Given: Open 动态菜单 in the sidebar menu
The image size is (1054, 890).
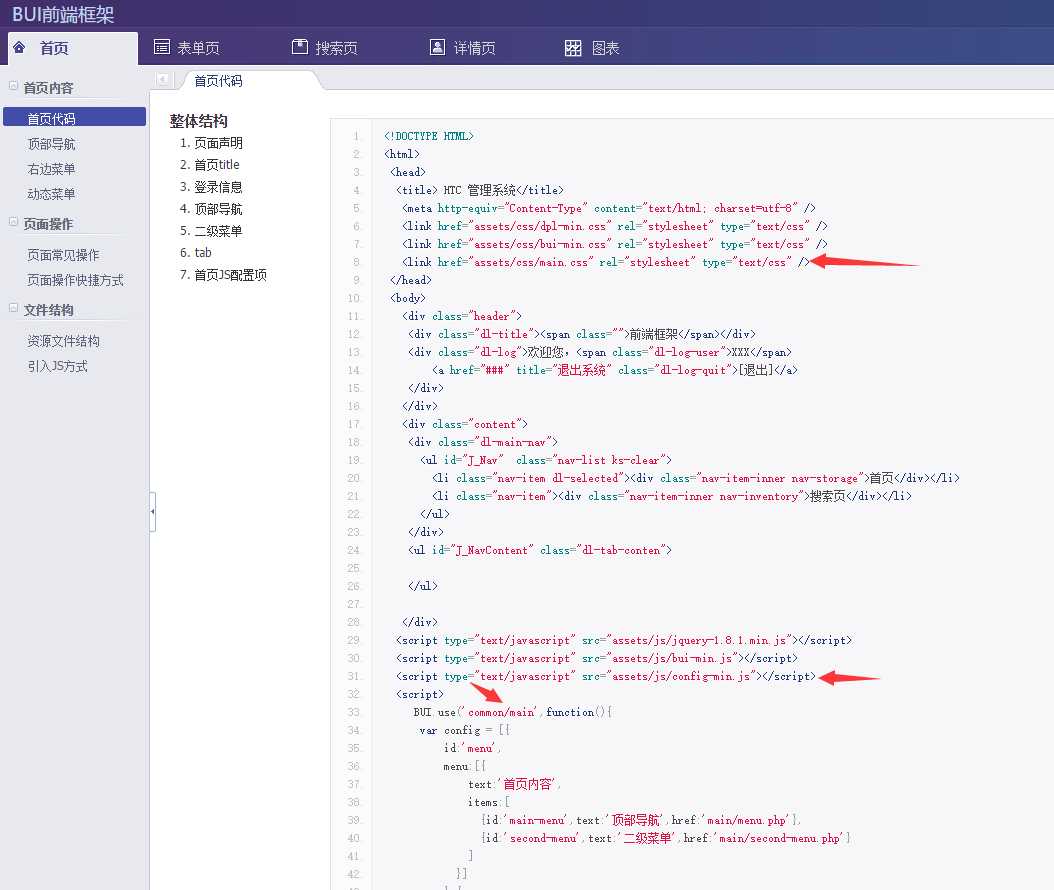Looking at the screenshot, I should [x=51, y=194].
